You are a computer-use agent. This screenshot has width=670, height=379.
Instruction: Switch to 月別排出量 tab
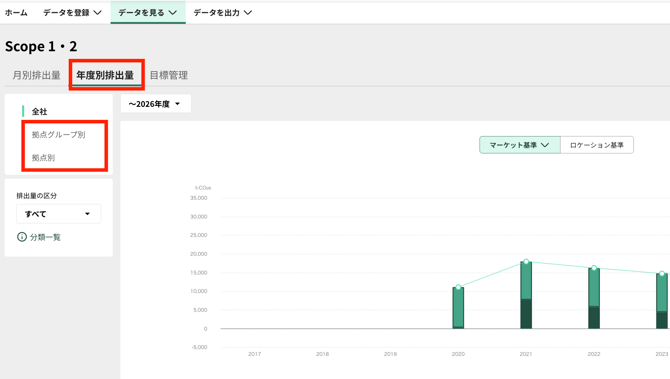tap(36, 75)
